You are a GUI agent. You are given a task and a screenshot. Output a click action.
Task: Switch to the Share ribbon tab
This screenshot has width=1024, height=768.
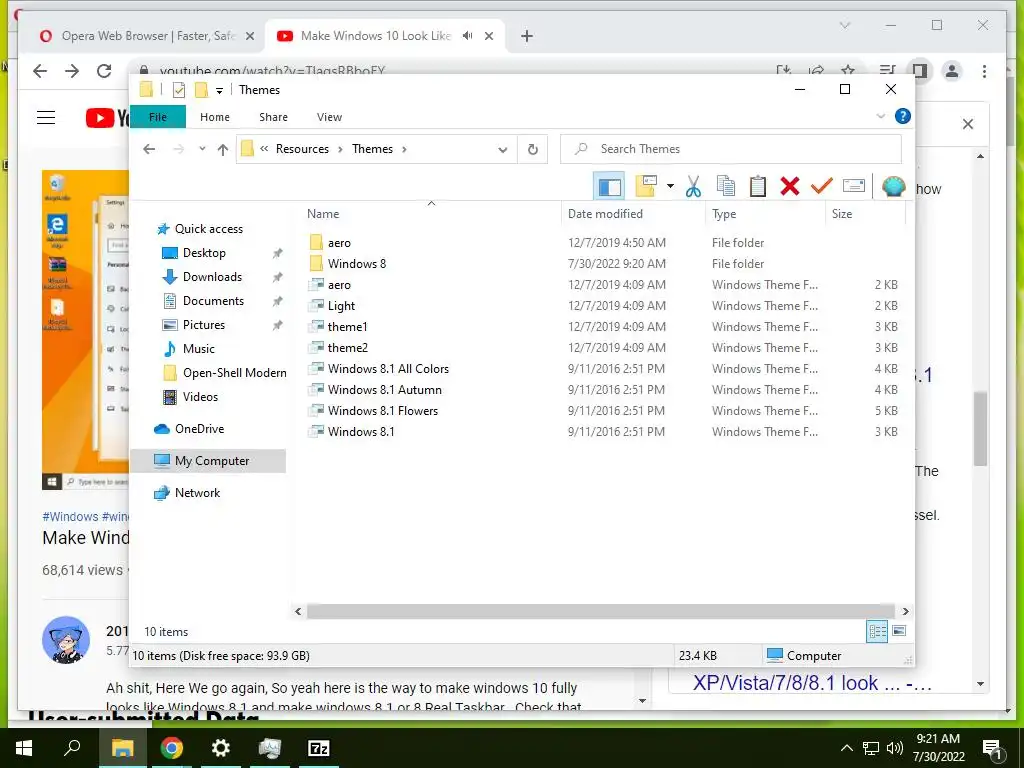coord(273,117)
